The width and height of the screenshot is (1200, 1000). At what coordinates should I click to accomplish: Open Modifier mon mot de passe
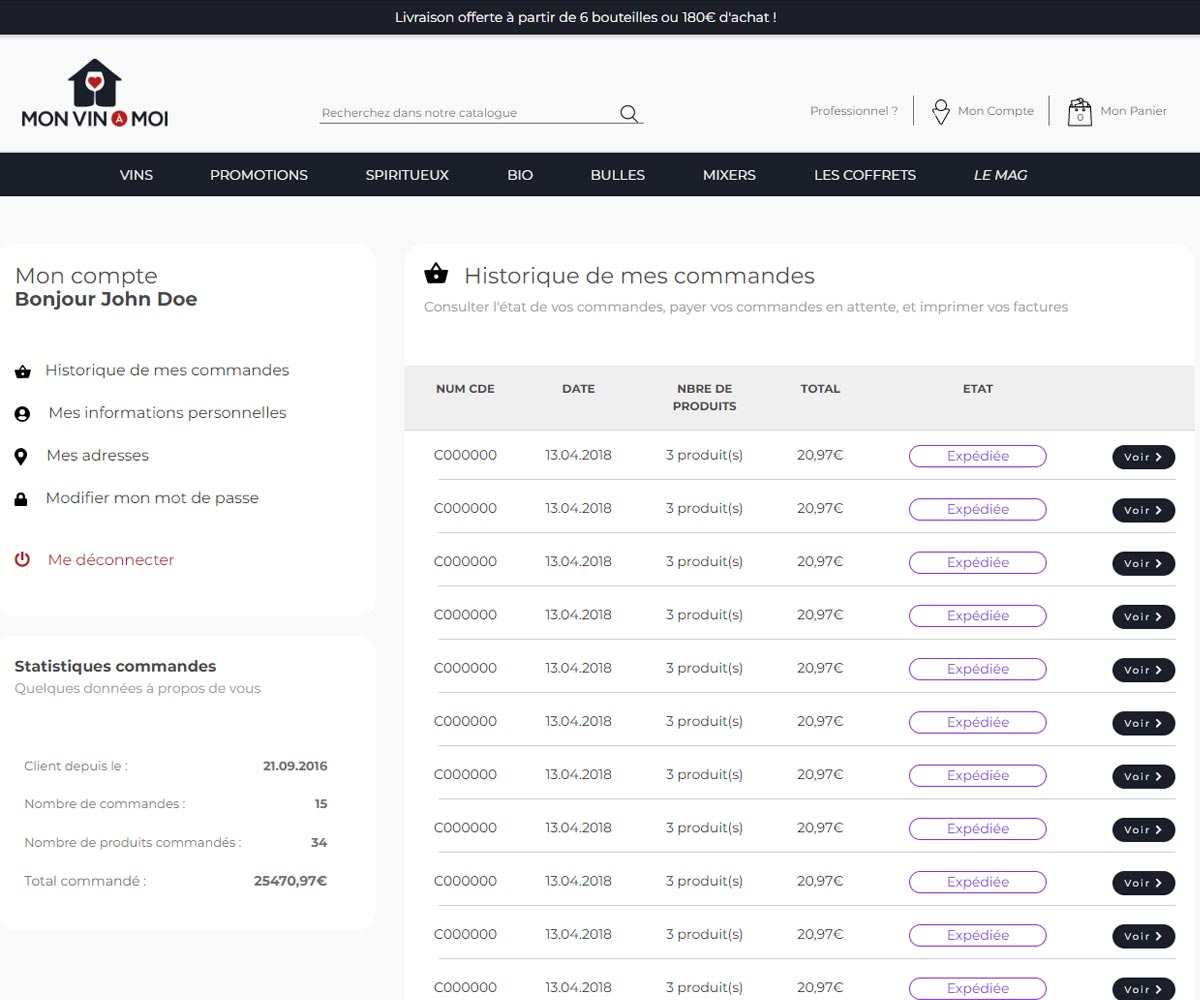click(152, 498)
